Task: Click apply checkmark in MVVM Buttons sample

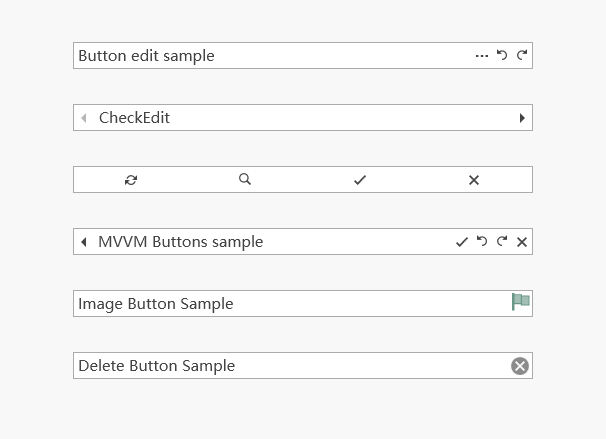Action: pyautogui.click(x=462, y=242)
